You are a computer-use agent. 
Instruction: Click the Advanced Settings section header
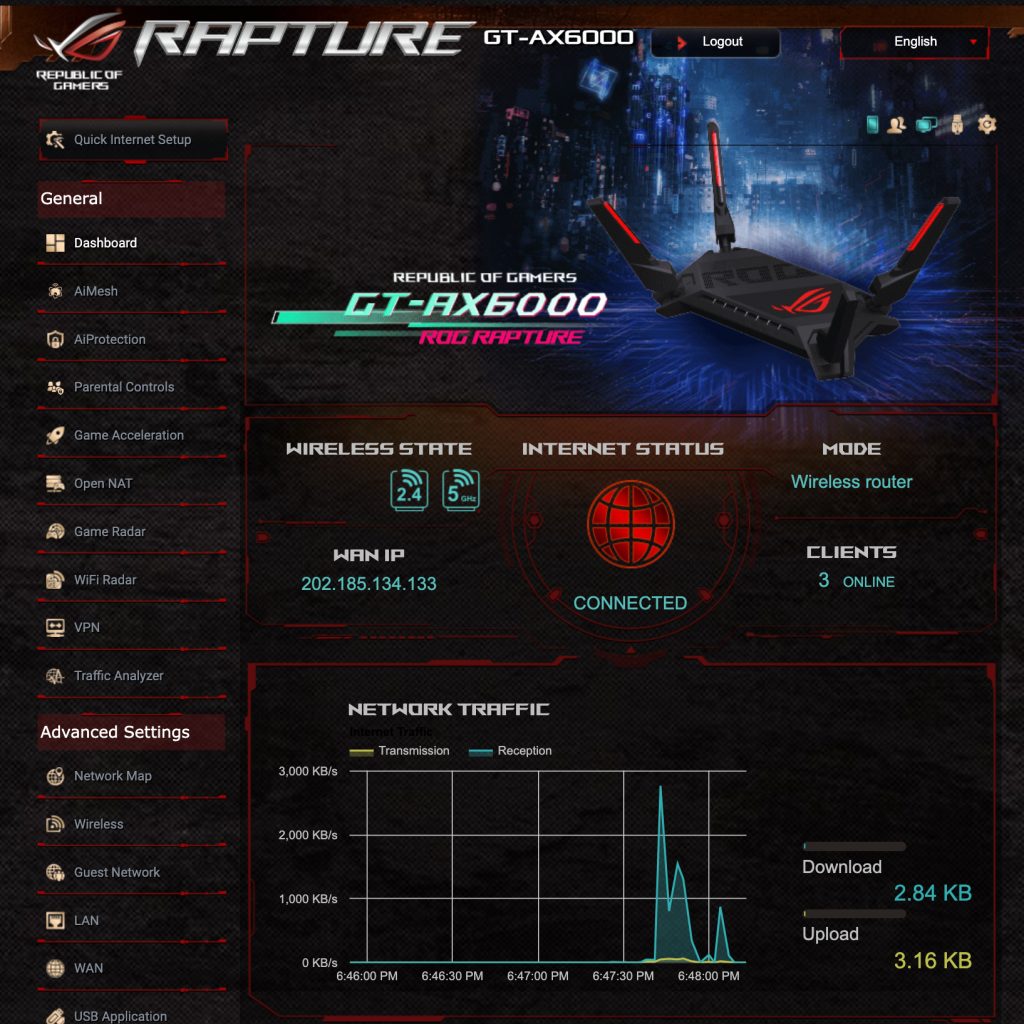(131, 732)
